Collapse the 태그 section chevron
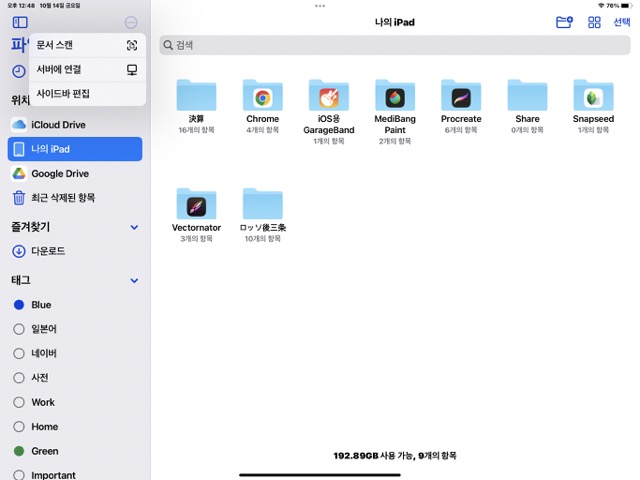640x480 pixels. 134,280
